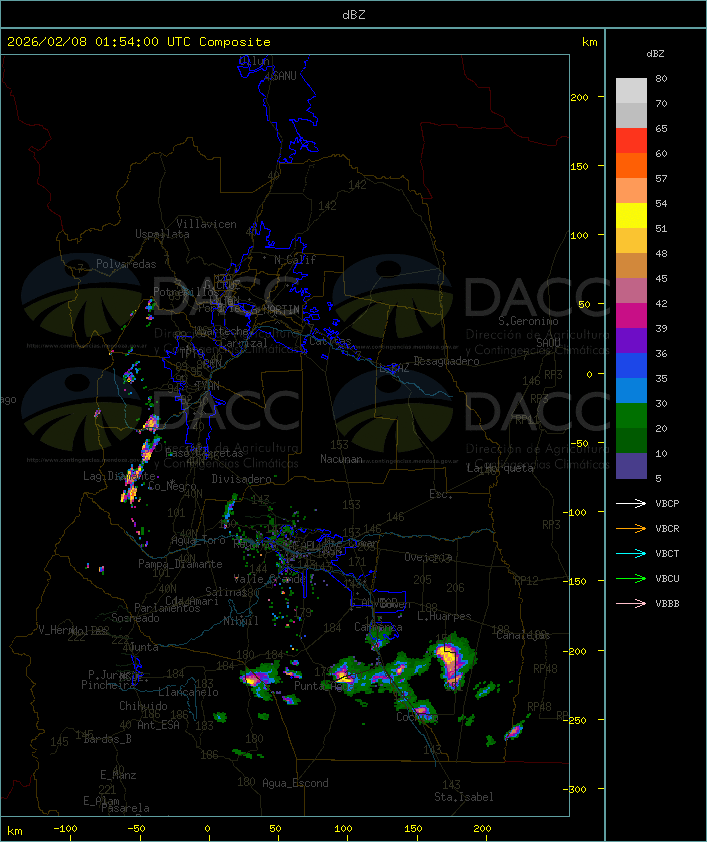The image size is (707, 842).
Task: Click the -100 tick on the horizontal axis
Action: pos(65,829)
